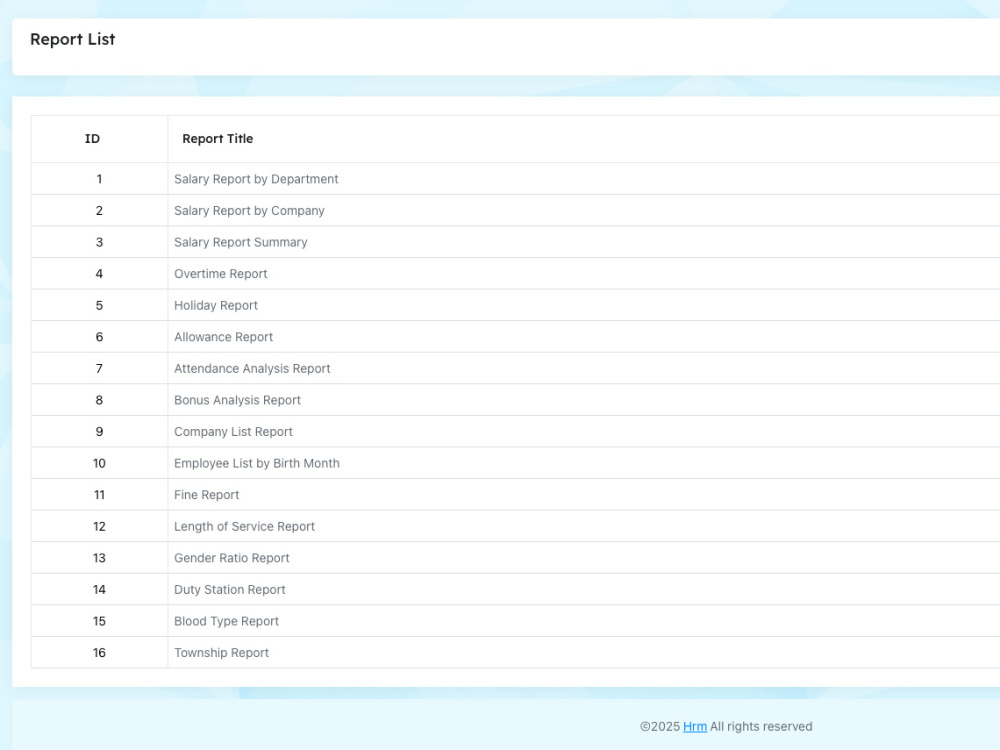Click ID cell number 2

[x=99, y=210]
